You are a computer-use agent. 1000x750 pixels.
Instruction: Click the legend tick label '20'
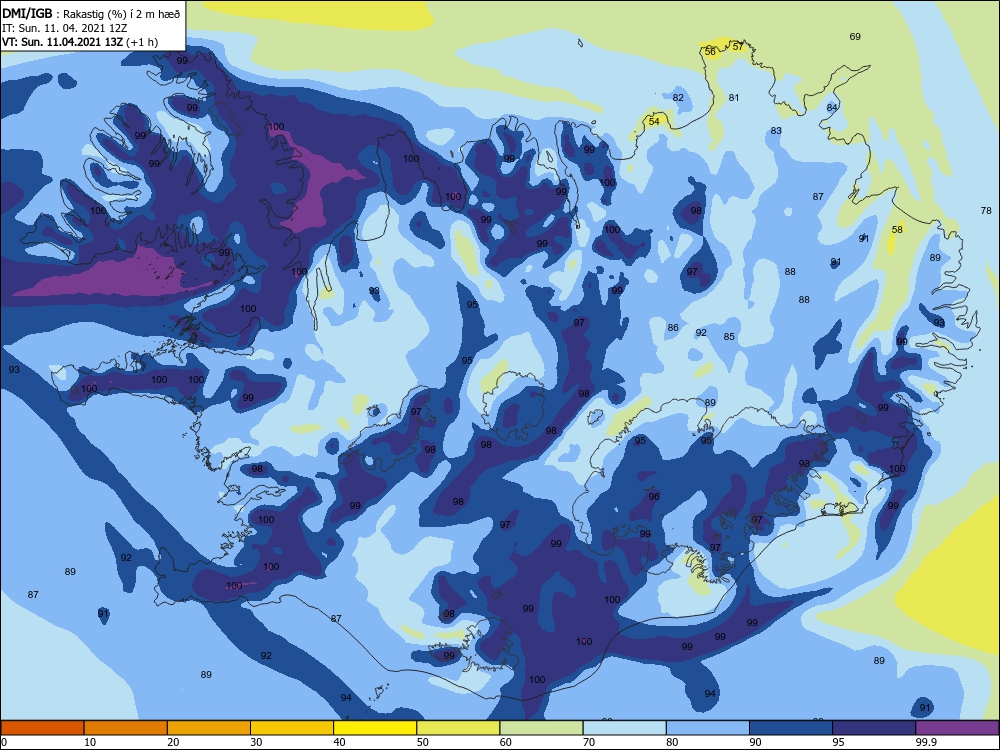[x=173, y=742]
